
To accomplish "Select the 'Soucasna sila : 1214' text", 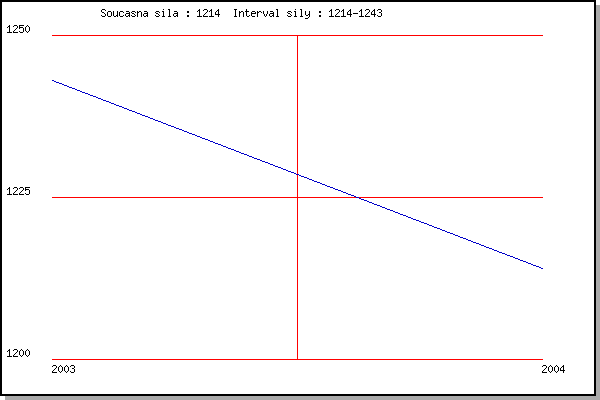I will (160, 13).
